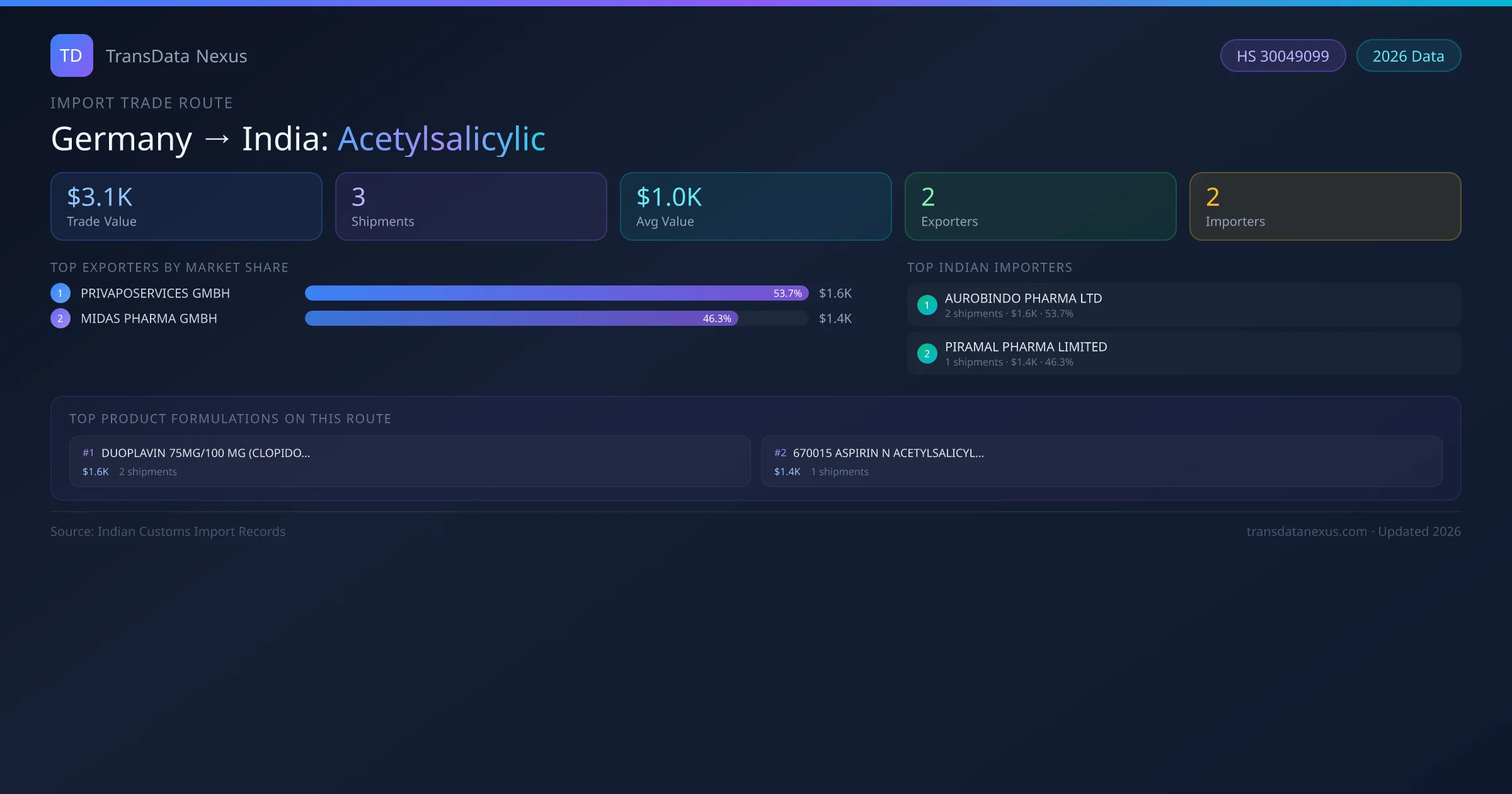Open the $3.1K Trade Value card
The image size is (1512, 794).
click(x=186, y=207)
